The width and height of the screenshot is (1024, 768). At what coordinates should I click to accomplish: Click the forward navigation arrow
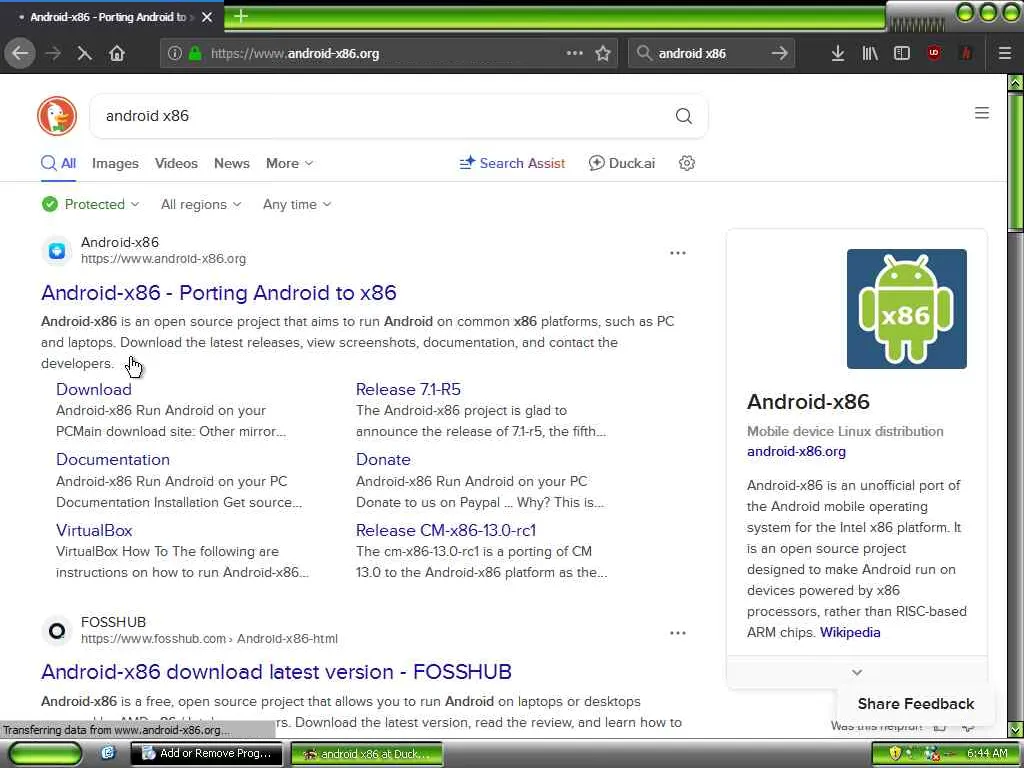(x=54, y=54)
